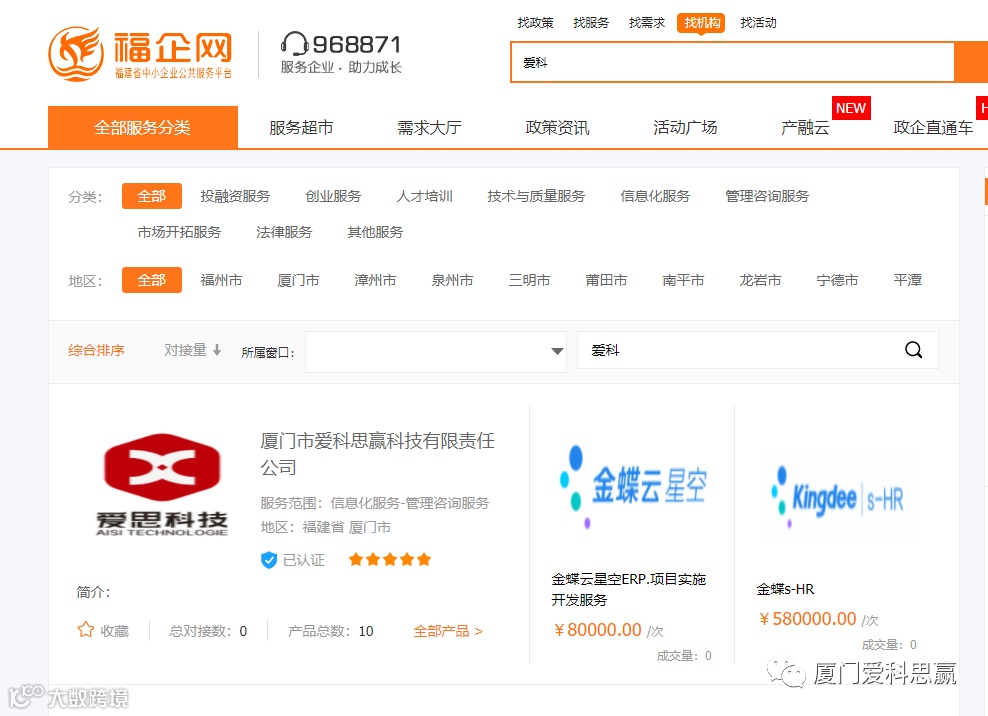Open the 金蝶云星空 product image
Viewport: 988px width, 716px height.
(x=633, y=486)
